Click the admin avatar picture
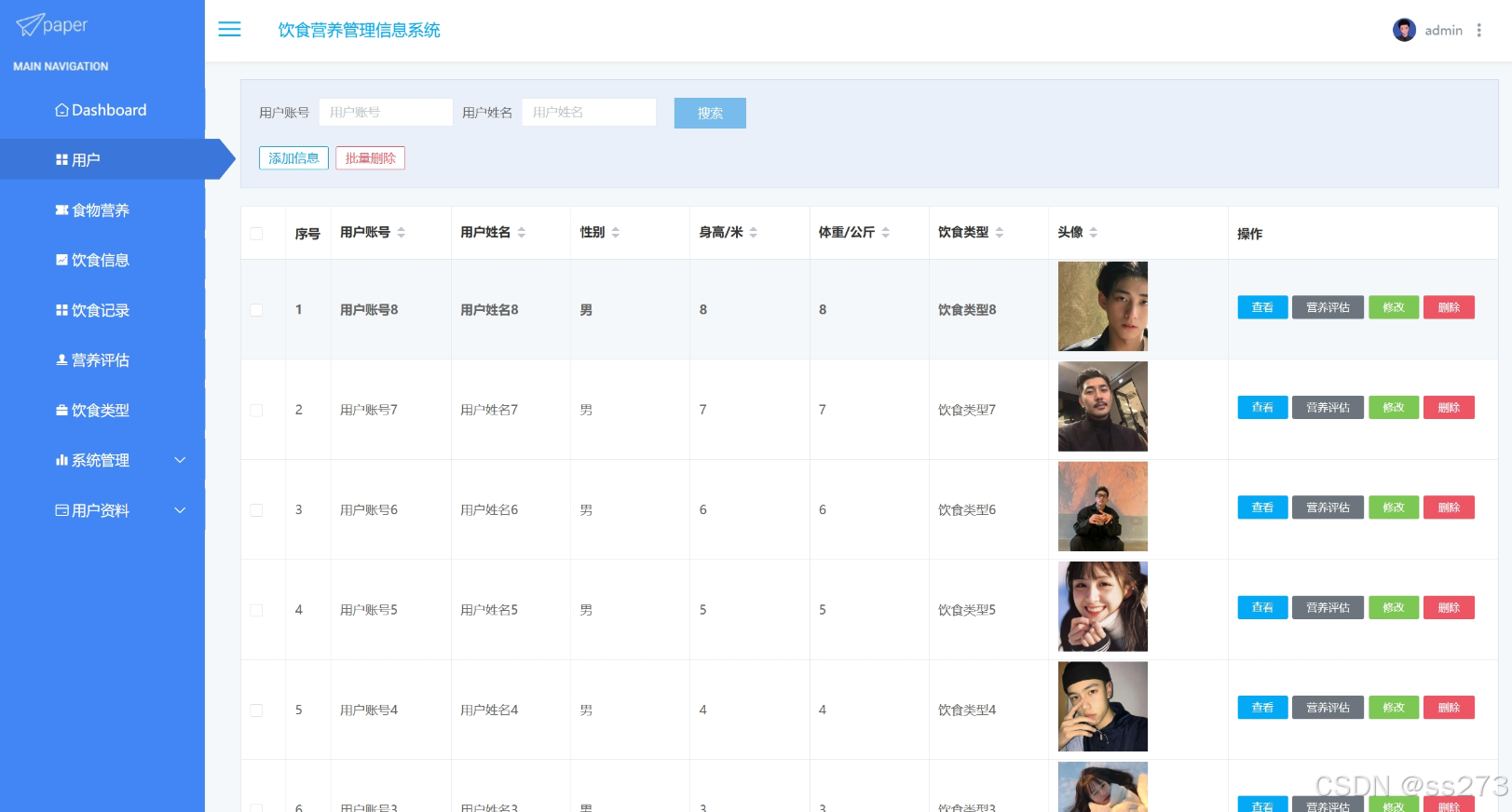This screenshot has width=1512, height=812. (1404, 30)
